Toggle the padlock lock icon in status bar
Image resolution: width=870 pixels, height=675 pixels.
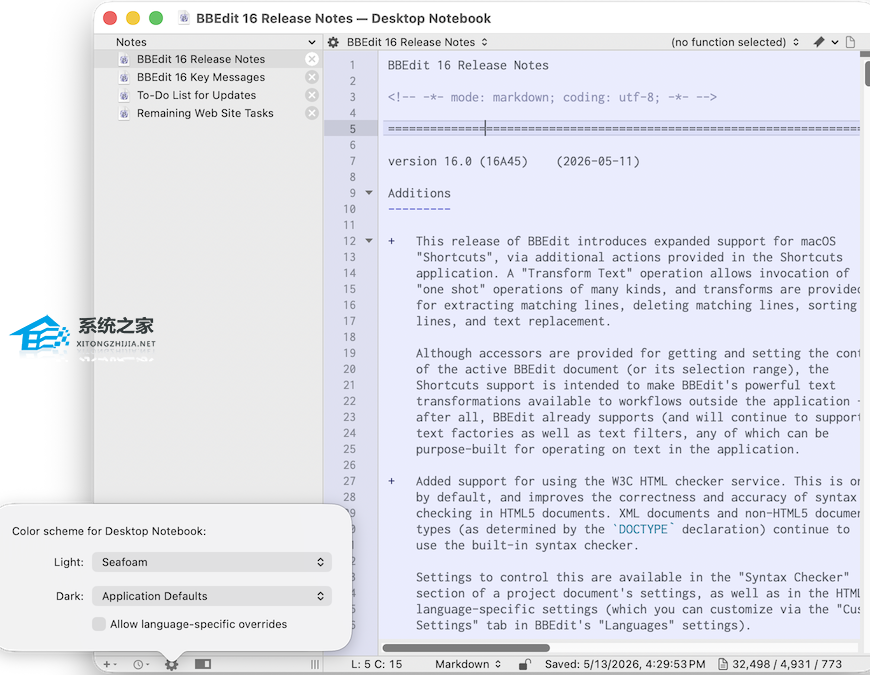pyautogui.click(x=524, y=664)
